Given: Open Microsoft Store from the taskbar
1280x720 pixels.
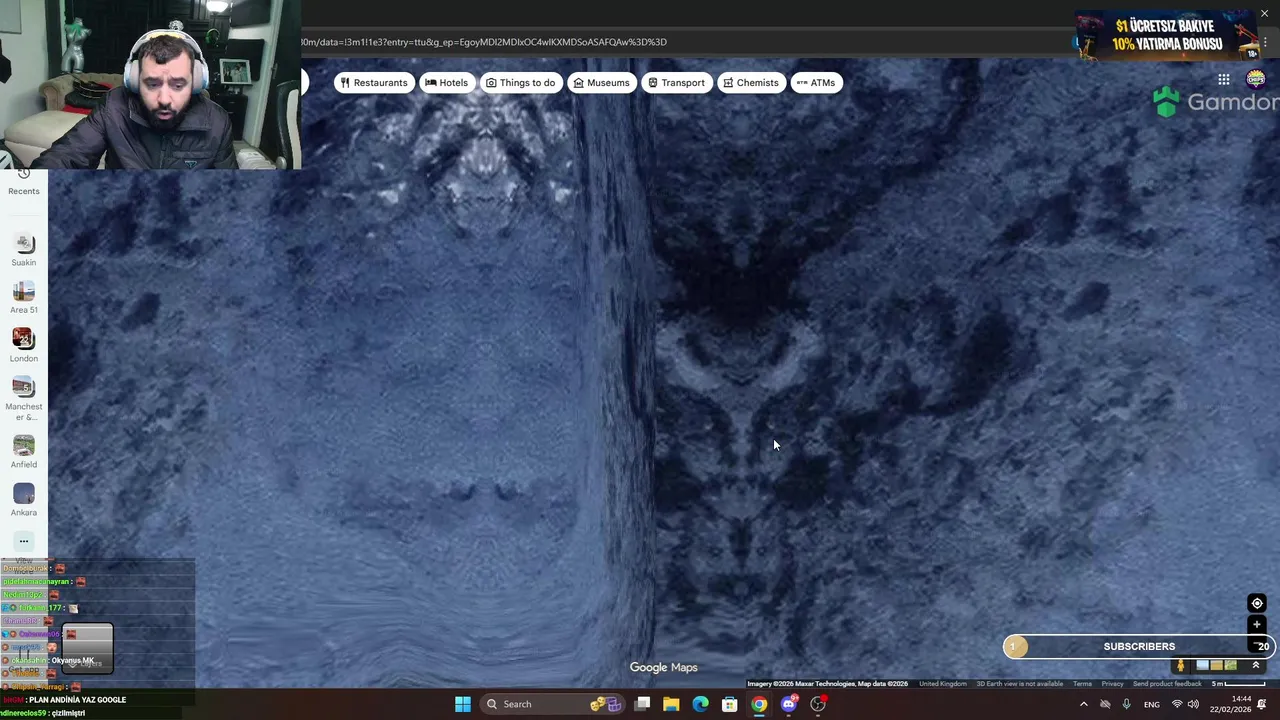Looking at the screenshot, I should (730, 704).
